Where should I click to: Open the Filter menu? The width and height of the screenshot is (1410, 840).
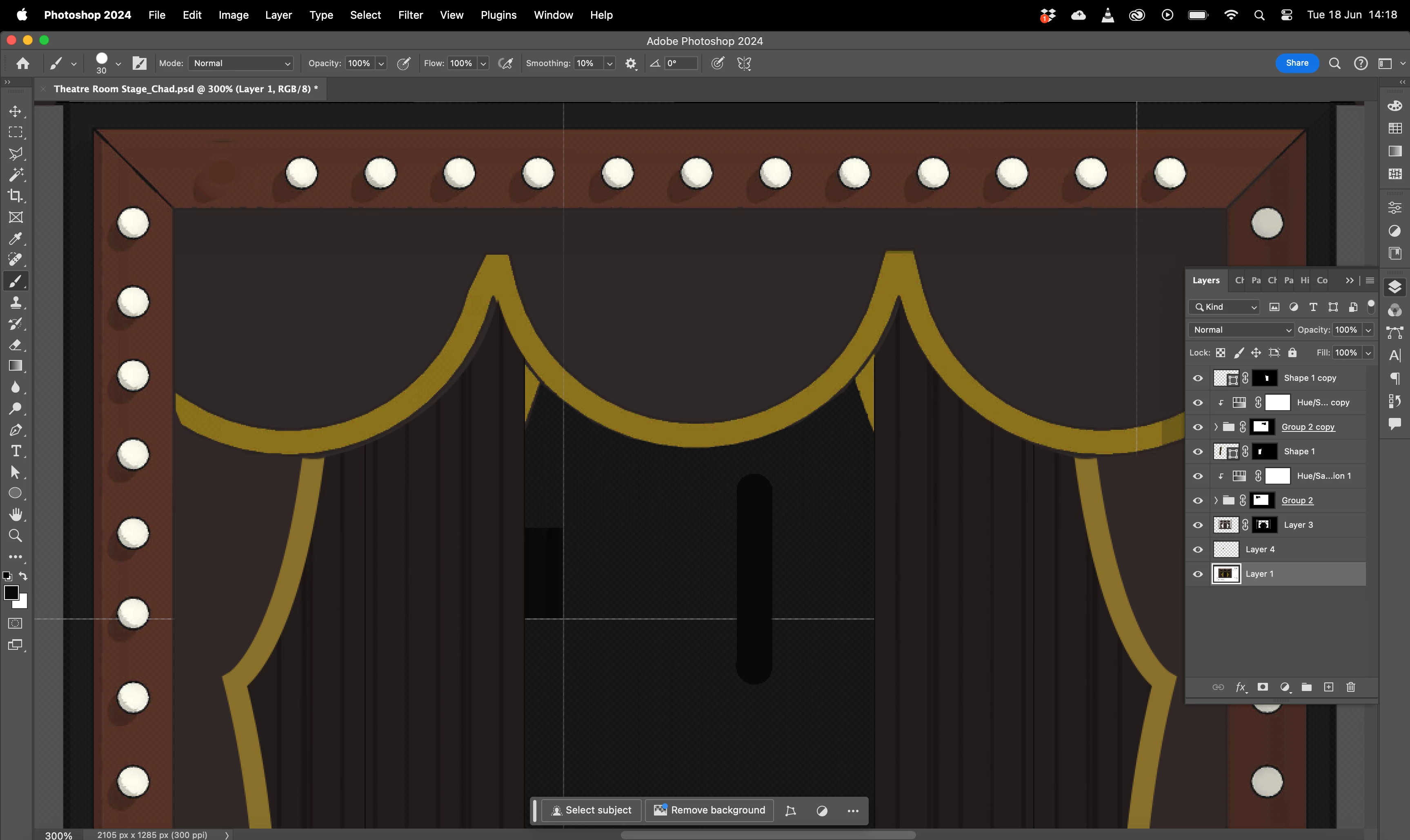(410, 15)
